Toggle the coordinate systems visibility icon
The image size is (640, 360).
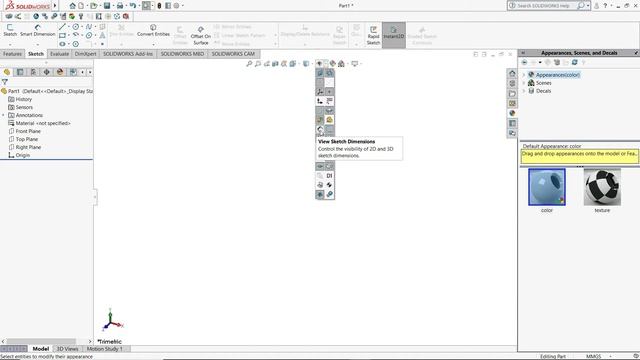click(x=320, y=92)
